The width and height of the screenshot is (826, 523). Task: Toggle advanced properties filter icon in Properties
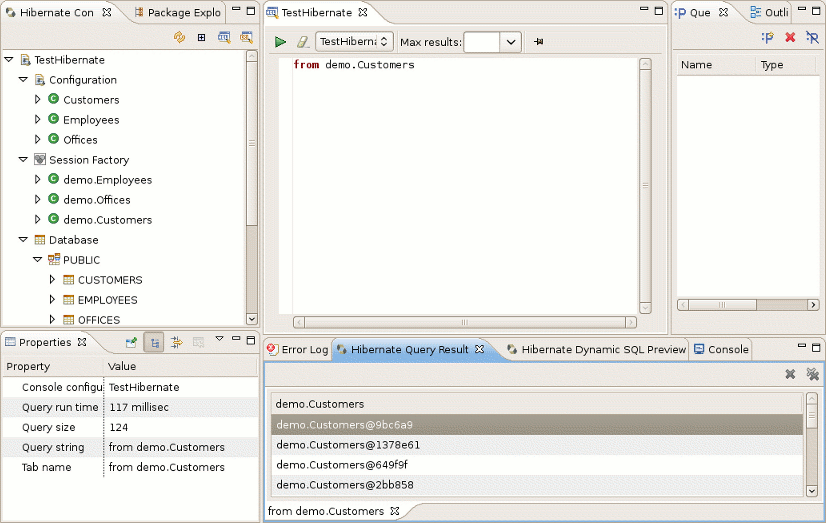click(x=176, y=342)
